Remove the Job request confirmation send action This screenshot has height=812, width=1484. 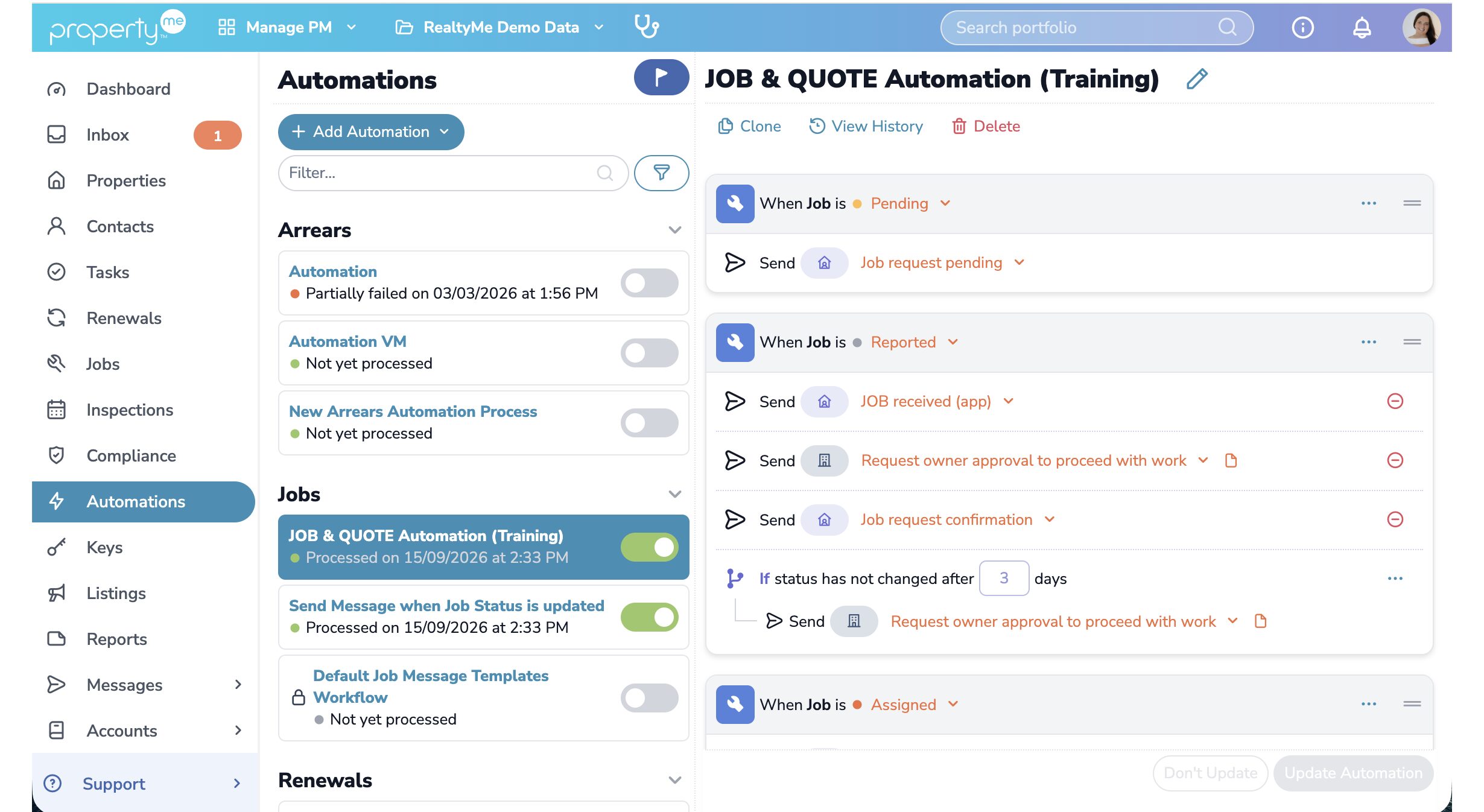click(x=1395, y=519)
